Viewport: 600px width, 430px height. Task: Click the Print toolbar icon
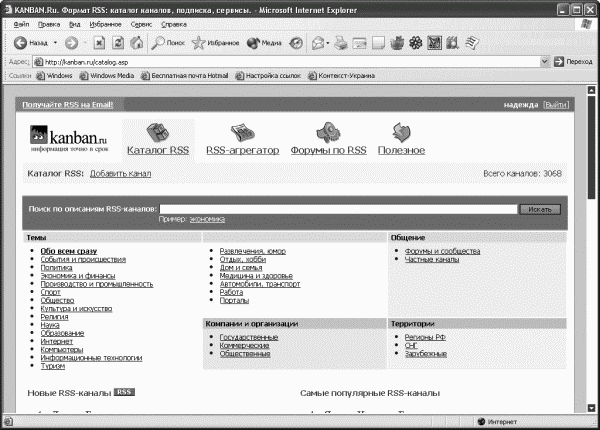(340, 43)
